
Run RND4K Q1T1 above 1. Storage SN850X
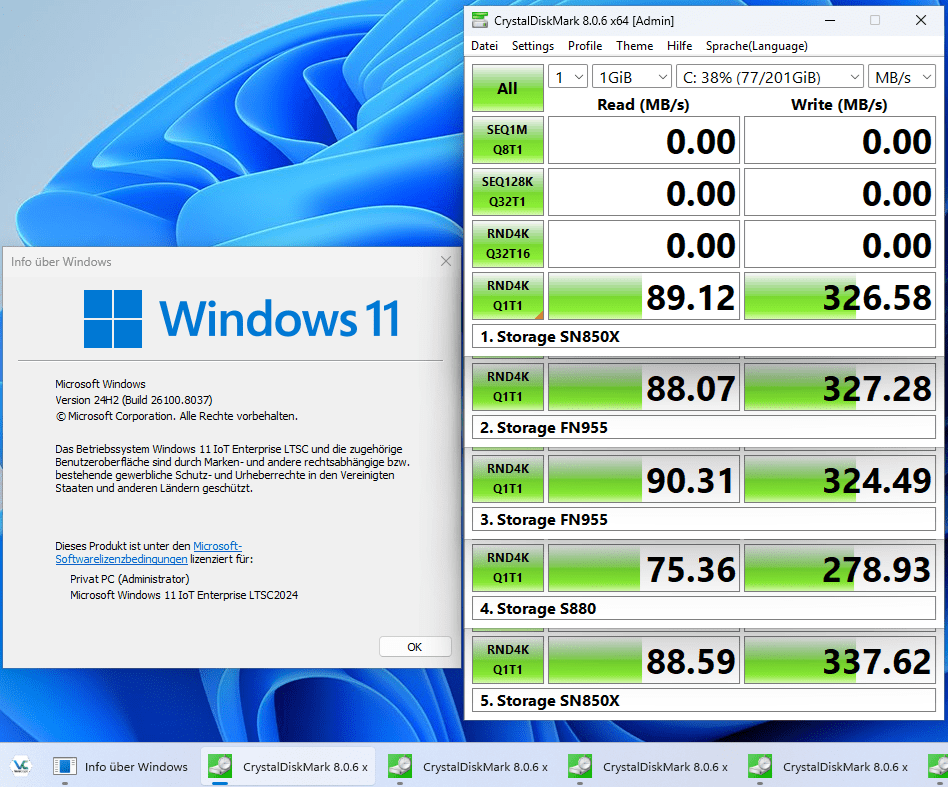507,296
